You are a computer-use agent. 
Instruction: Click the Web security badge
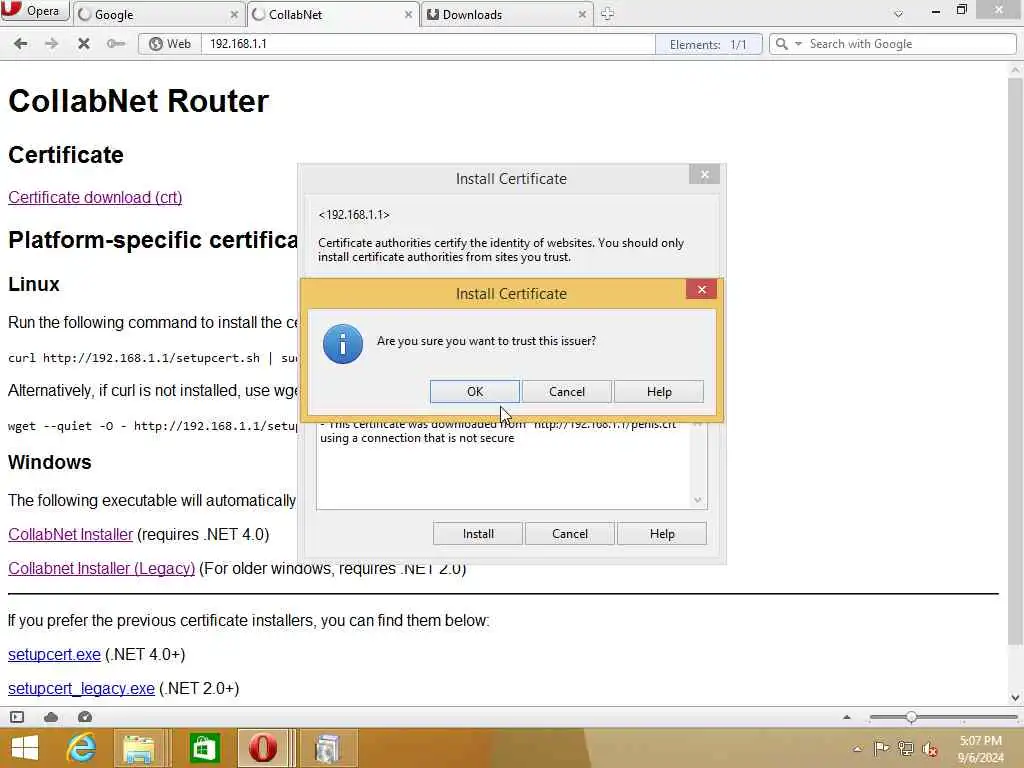click(170, 44)
